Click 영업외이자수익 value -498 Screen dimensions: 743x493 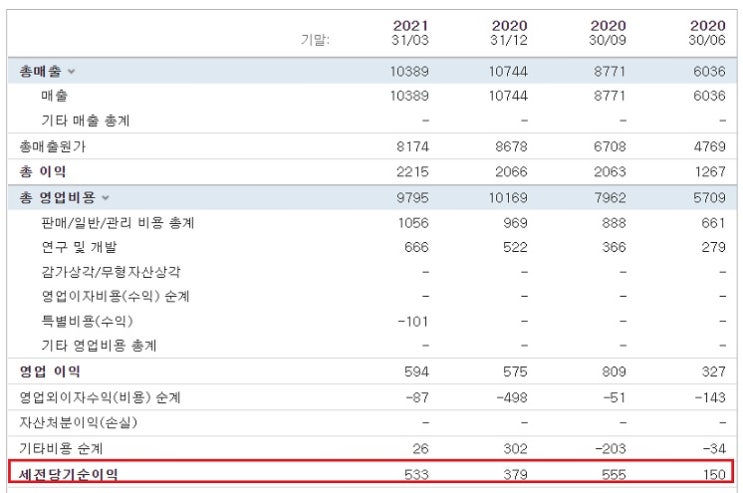tap(512, 397)
